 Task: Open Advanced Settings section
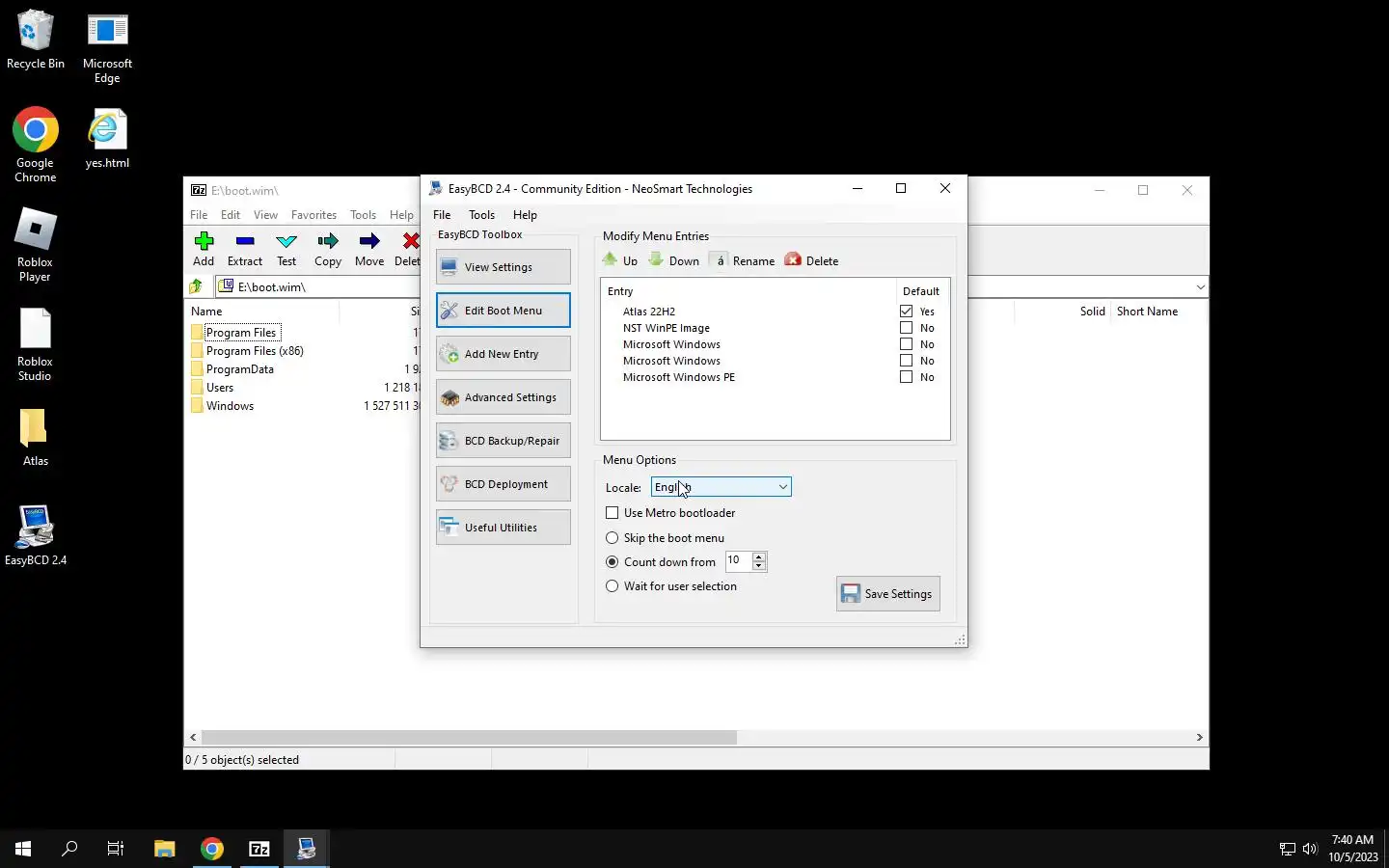[503, 397]
